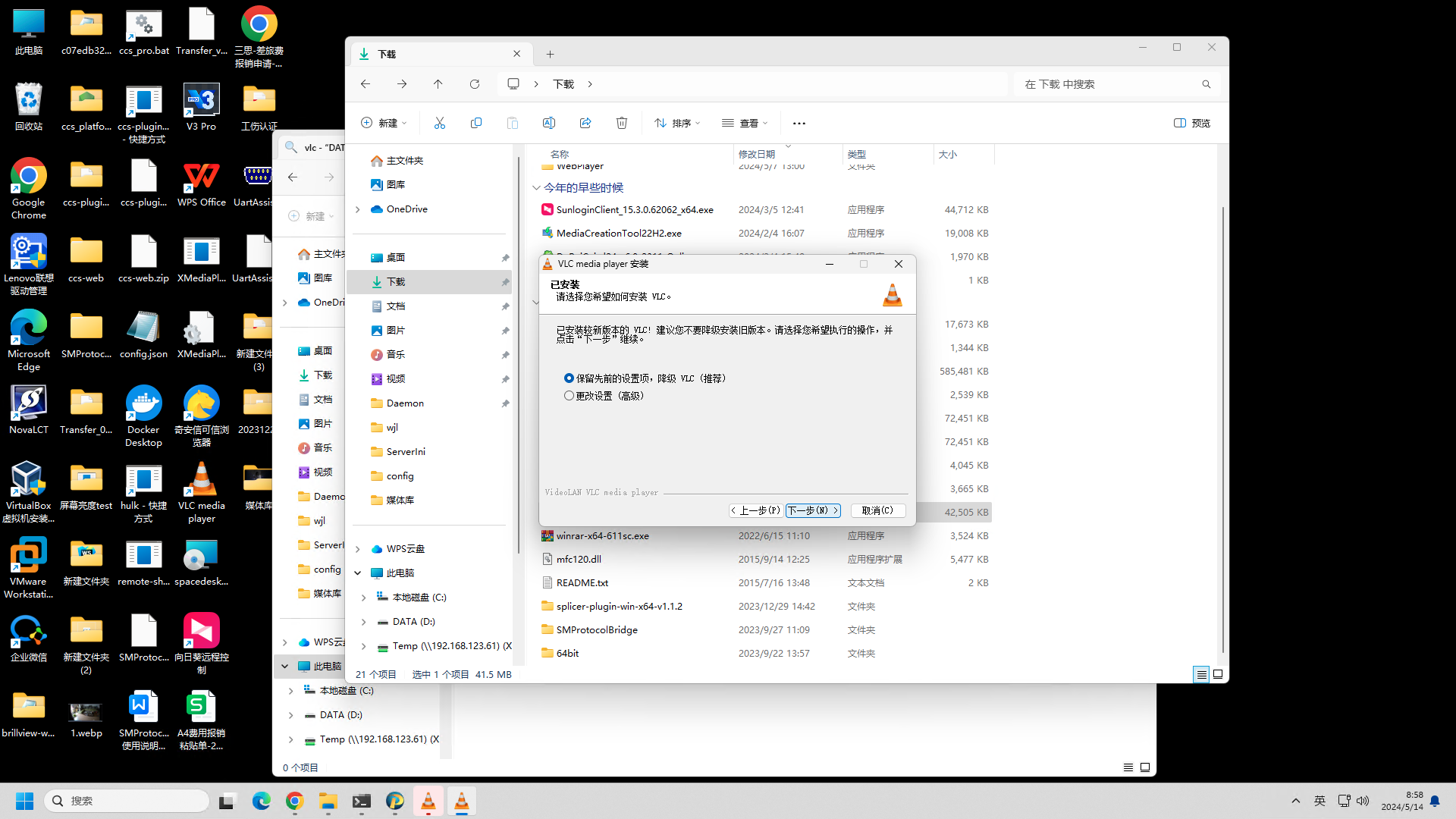Image resolution: width=1456 pixels, height=819 pixels.
Task: Click 上一步(P) in VLC installer
Action: 755,510
